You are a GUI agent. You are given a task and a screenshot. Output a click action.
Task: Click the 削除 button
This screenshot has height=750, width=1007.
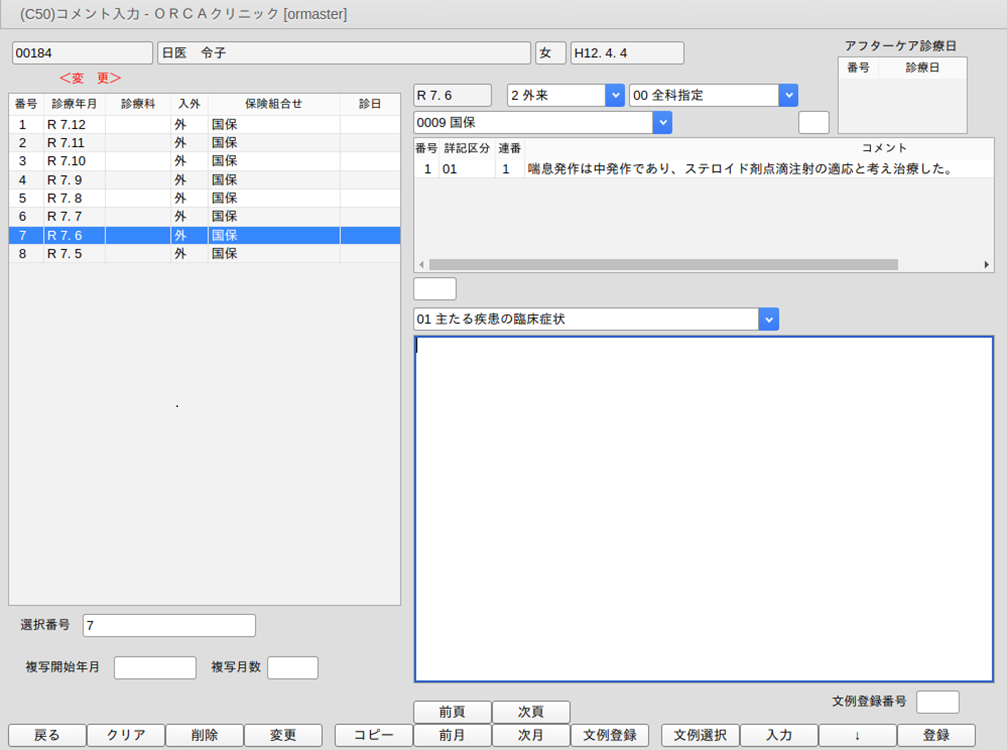click(x=204, y=735)
